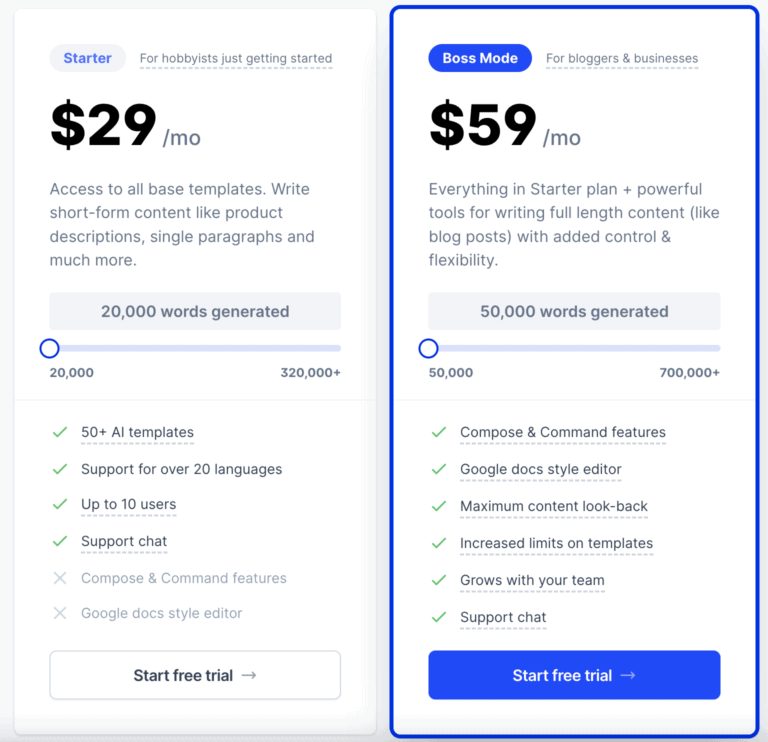Click the checkmark next to Support for over 20 languages

59,469
